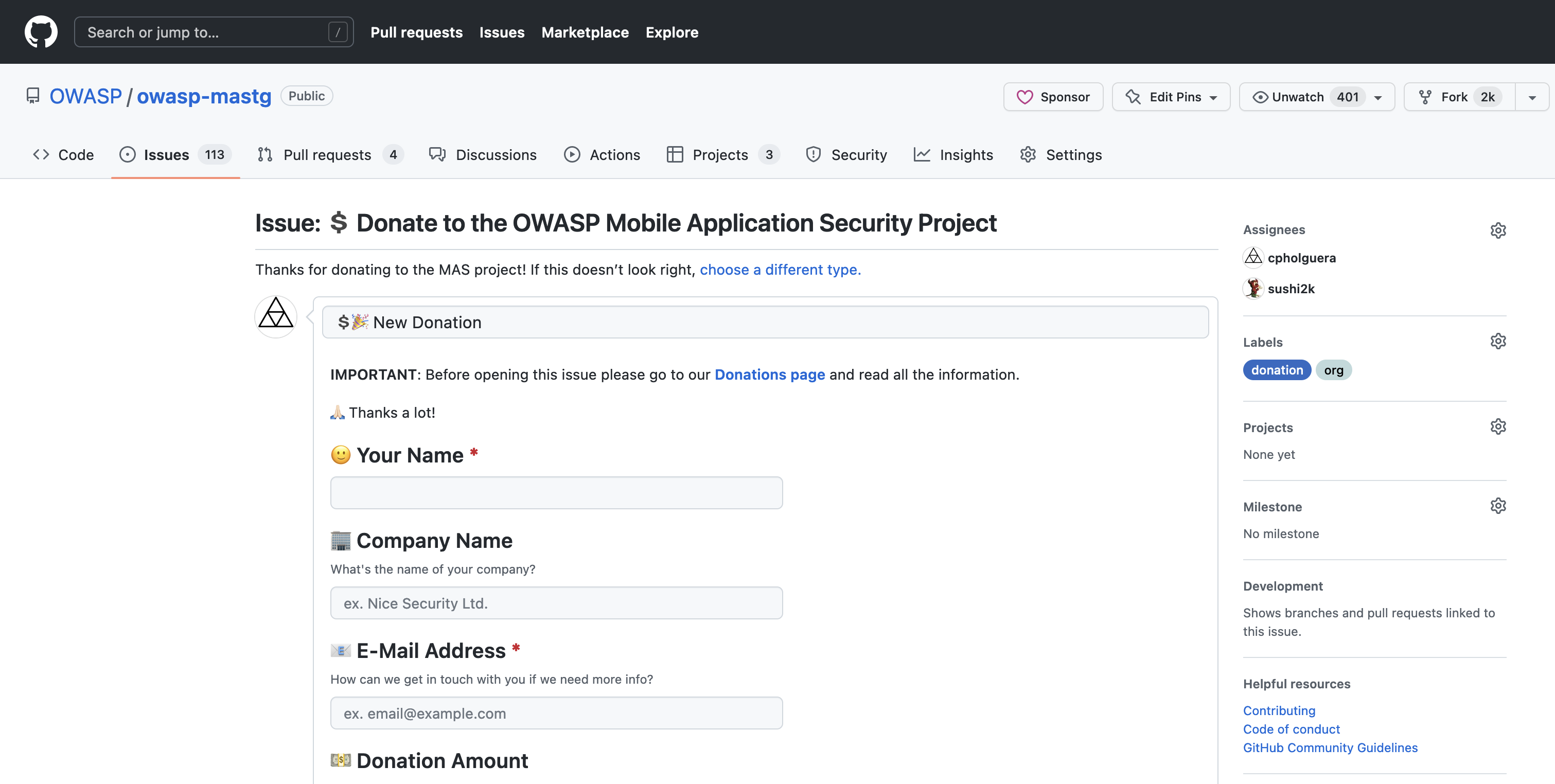Screen dimensions: 1555x784
Task: Click the Sponsor heart button
Action: tap(1053, 97)
